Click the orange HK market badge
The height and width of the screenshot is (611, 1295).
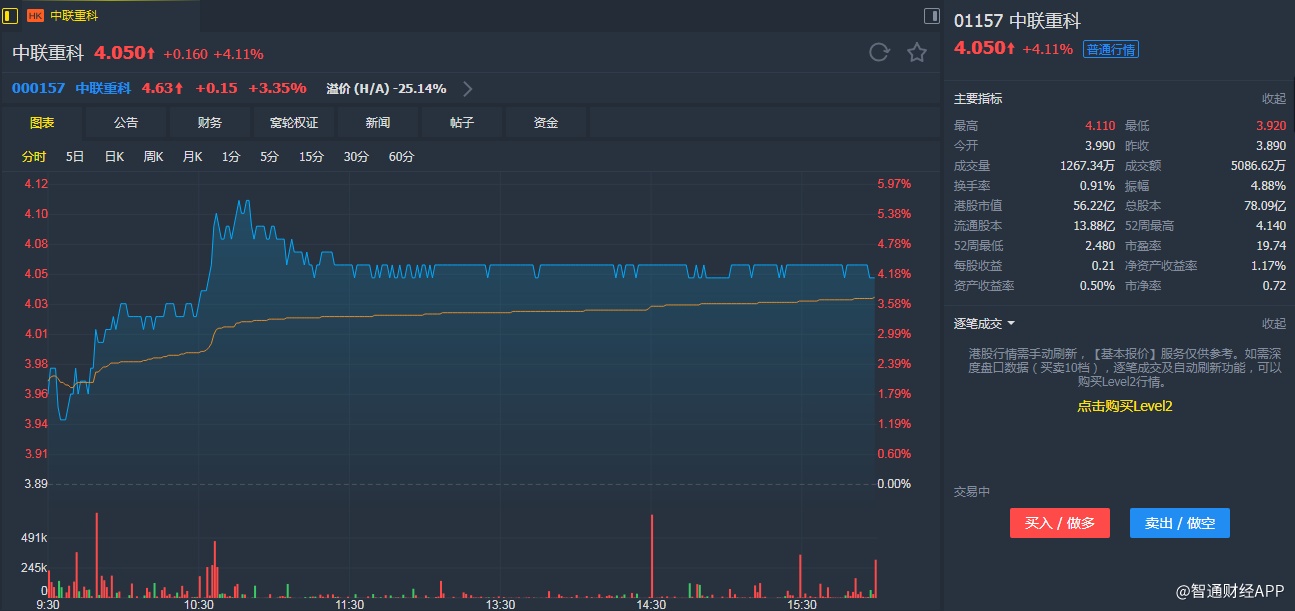coord(35,16)
